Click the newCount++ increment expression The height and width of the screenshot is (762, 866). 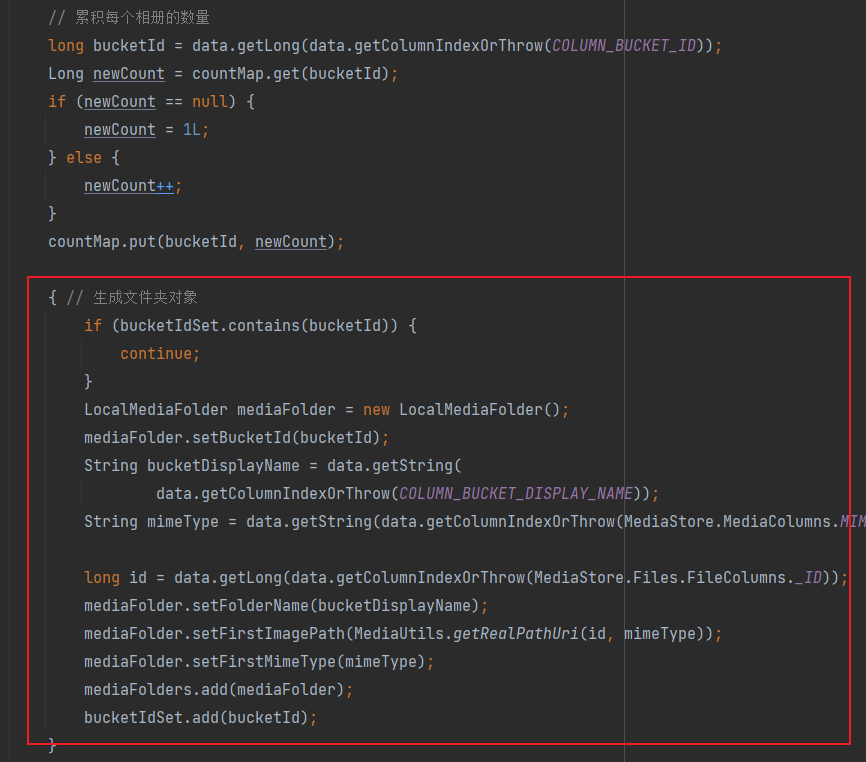(127, 185)
